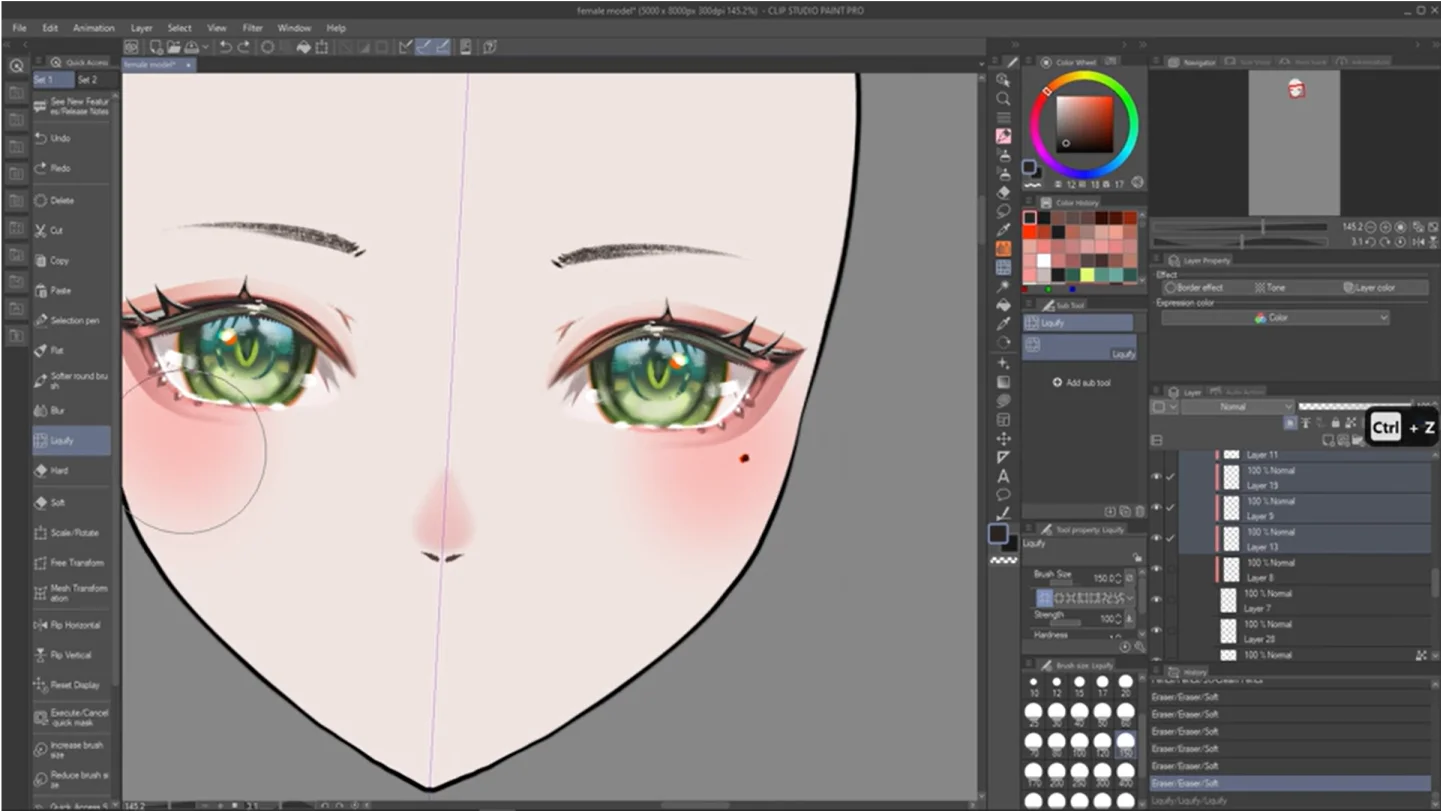Toggle visibility of Layer 13
Image resolution: width=1441 pixels, height=811 pixels.
coord(1156,539)
